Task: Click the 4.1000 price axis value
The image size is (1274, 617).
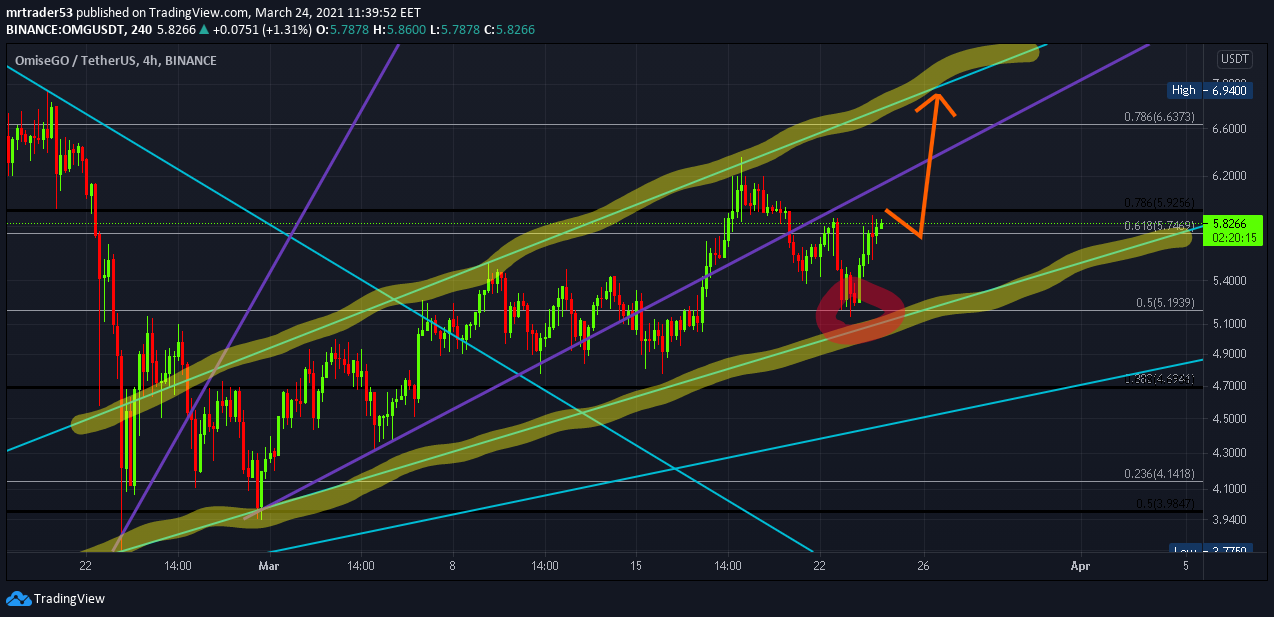Action: tap(1228, 489)
